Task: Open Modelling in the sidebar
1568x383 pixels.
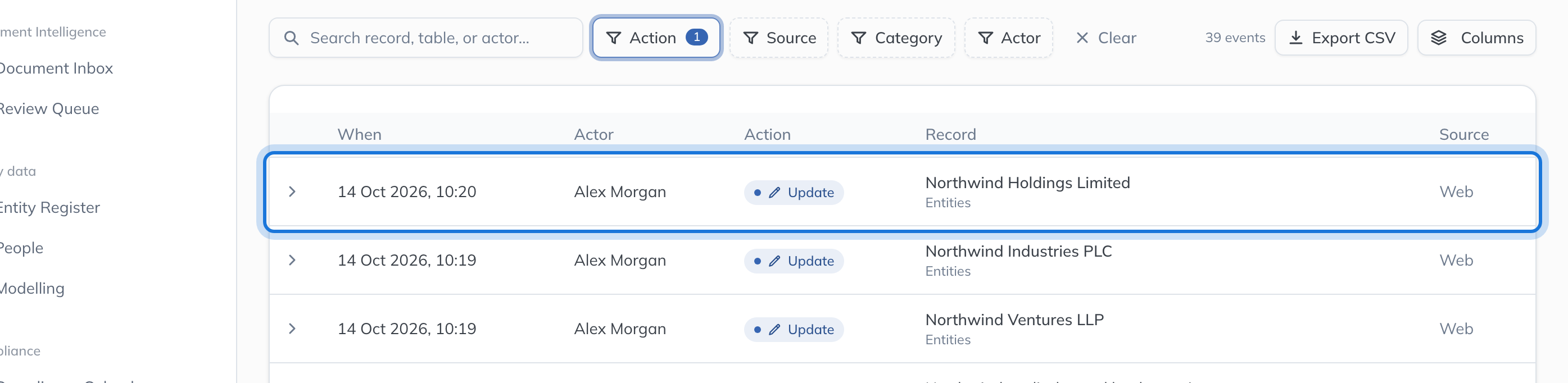Action: click(x=31, y=288)
